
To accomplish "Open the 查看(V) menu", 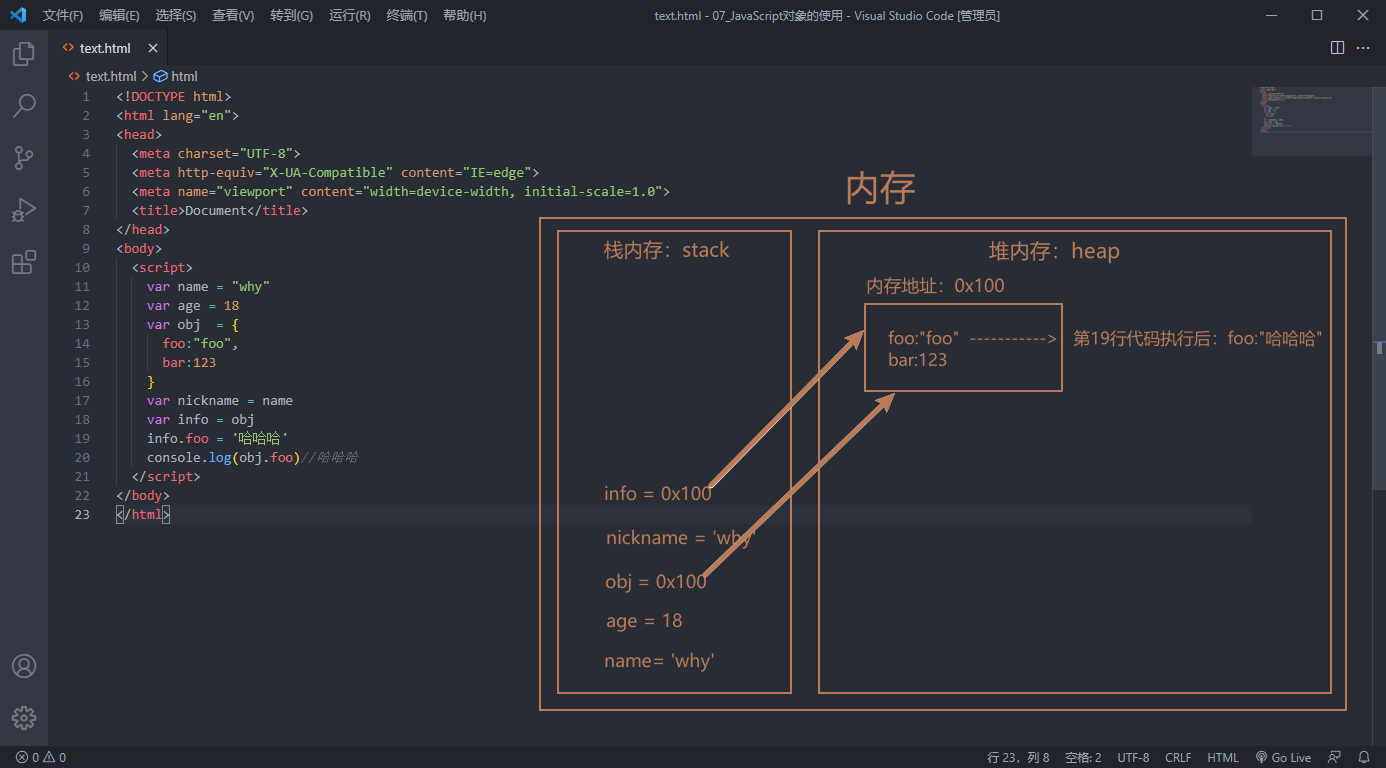I will click(233, 15).
